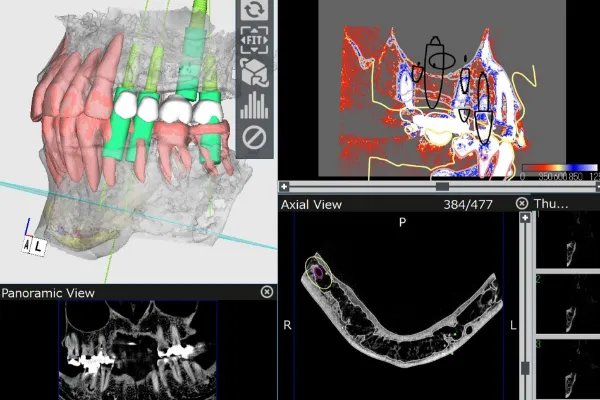Screen dimensions: 600x400
Task: Select the first cross-section thumbnail
Action: pos(568,240)
